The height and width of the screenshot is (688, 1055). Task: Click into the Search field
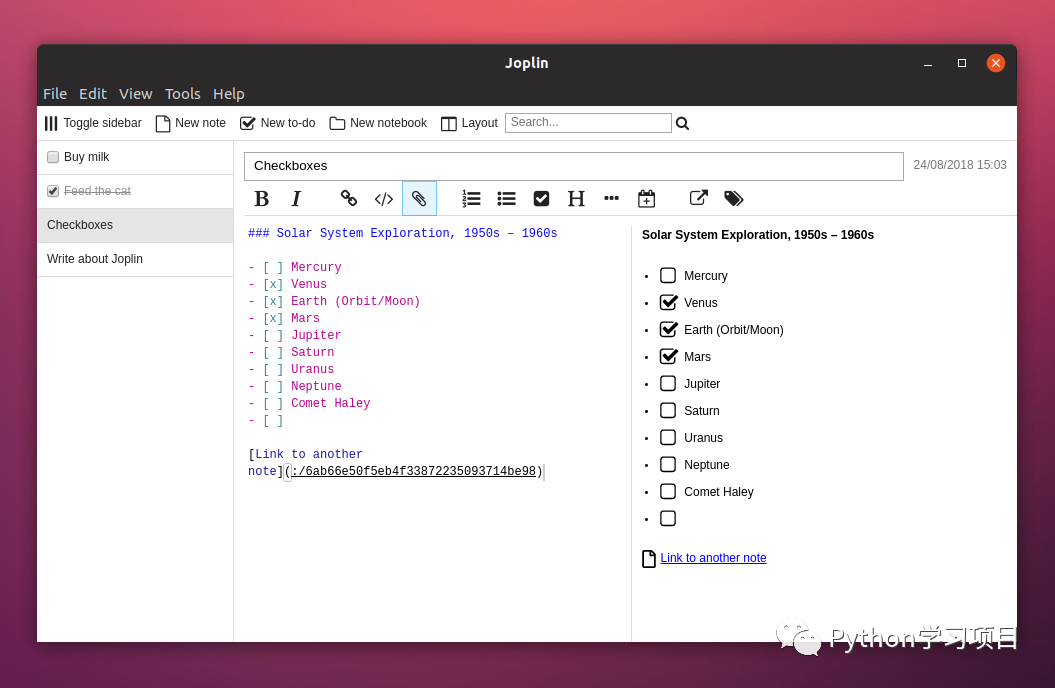coord(588,122)
